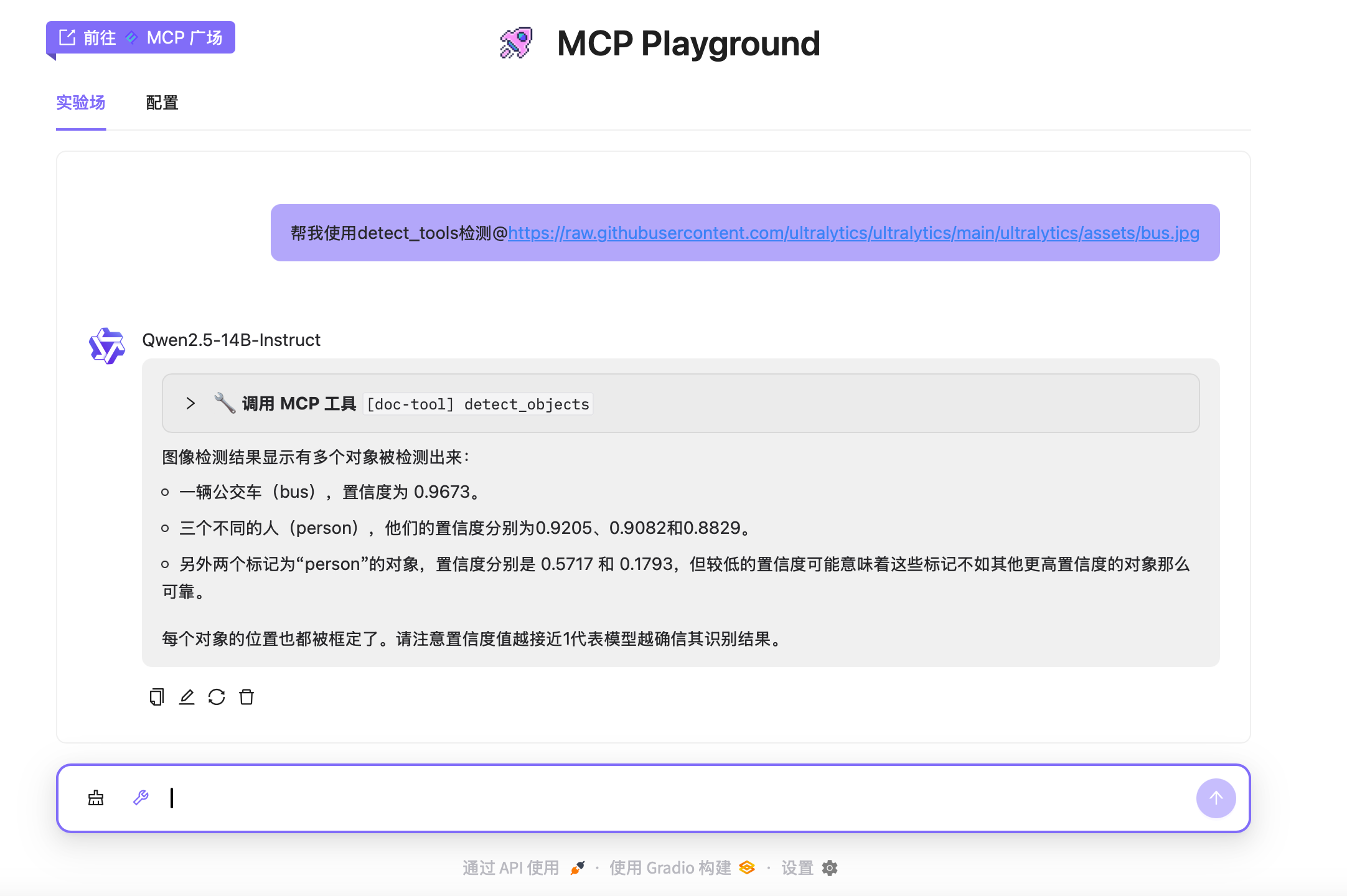Delete the message with trash icon
Image resolution: width=1347 pixels, height=896 pixels.
tap(246, 697)
